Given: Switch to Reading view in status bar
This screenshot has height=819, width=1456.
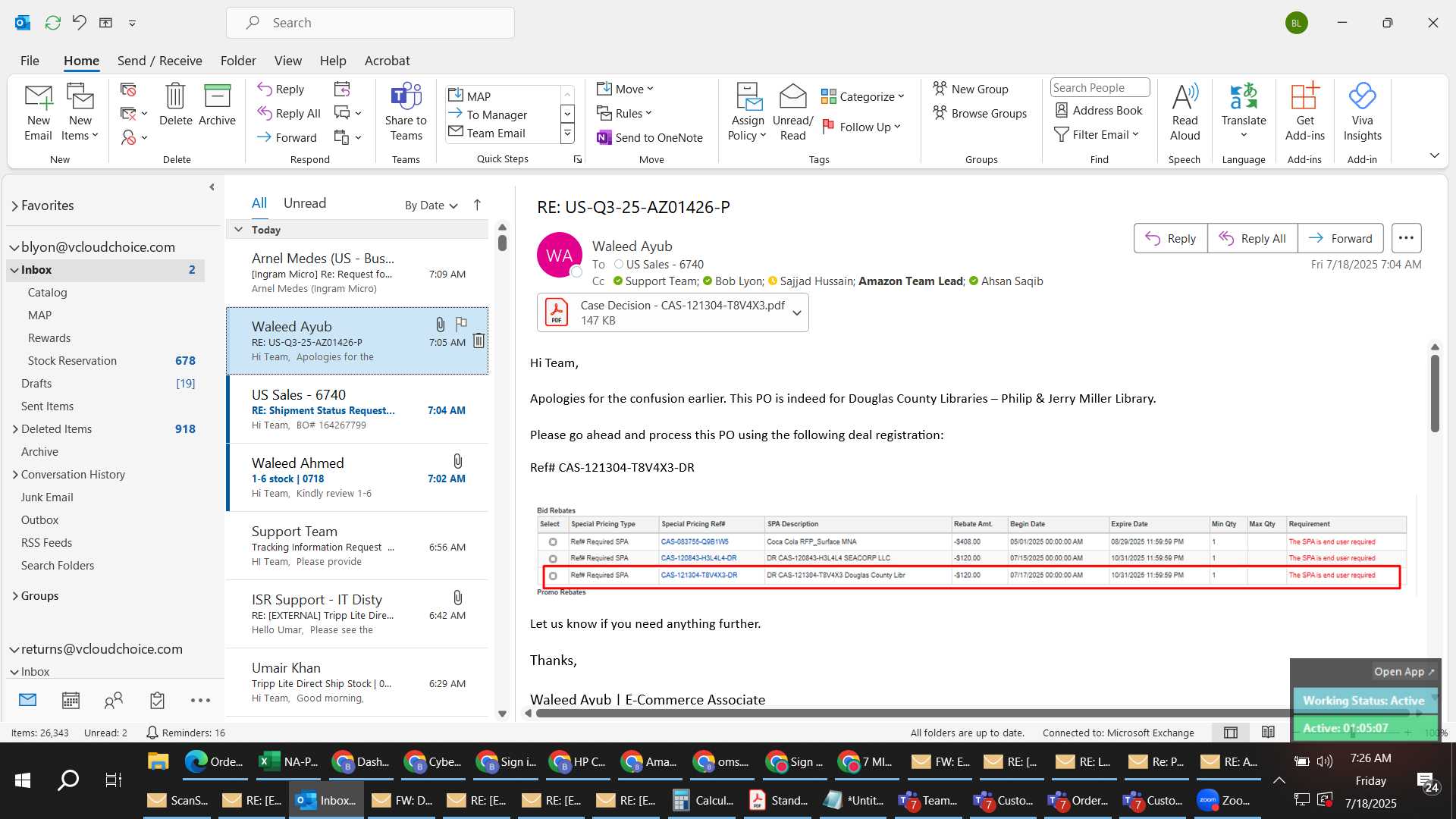Looking at the screenshot, I should click(1268, 733).
